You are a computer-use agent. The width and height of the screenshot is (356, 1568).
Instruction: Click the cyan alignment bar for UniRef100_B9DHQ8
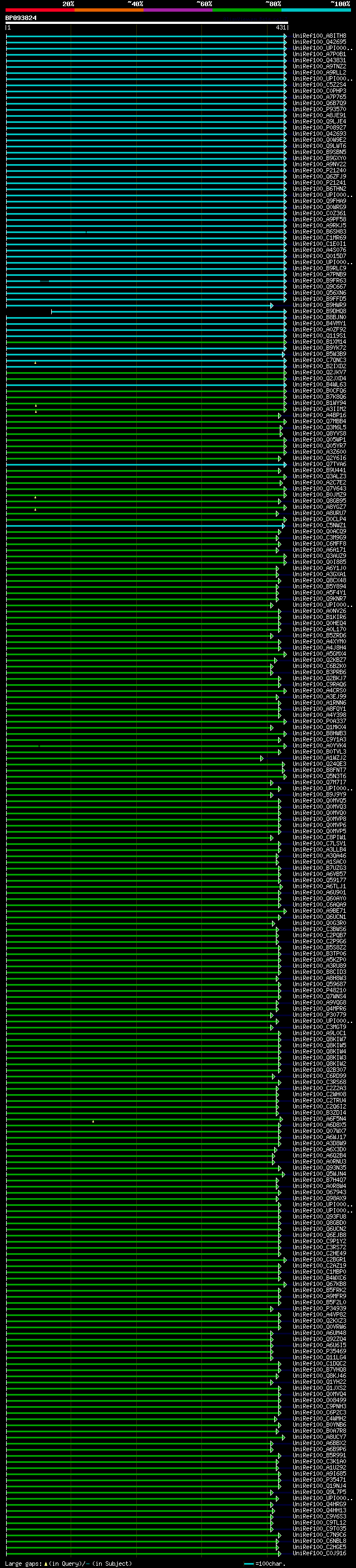(x=169, y=311)
